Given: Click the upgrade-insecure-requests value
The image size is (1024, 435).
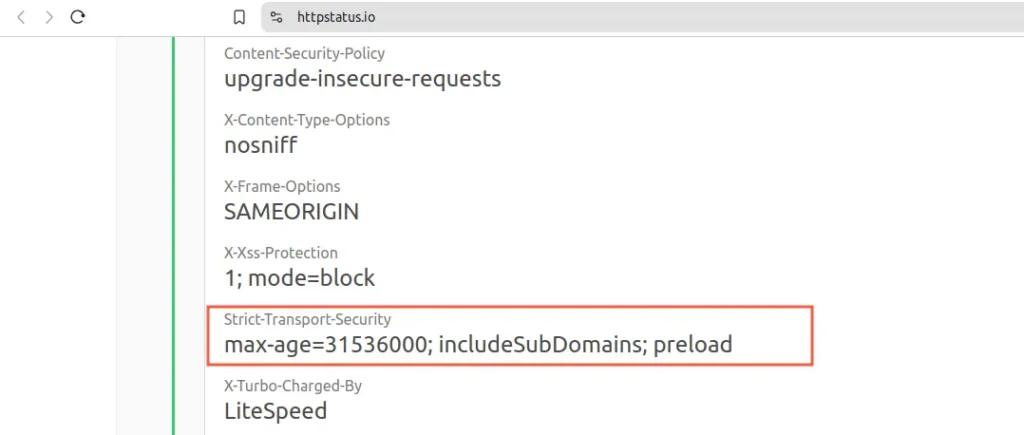Looking at the screenshot, I should coord(362,79).
